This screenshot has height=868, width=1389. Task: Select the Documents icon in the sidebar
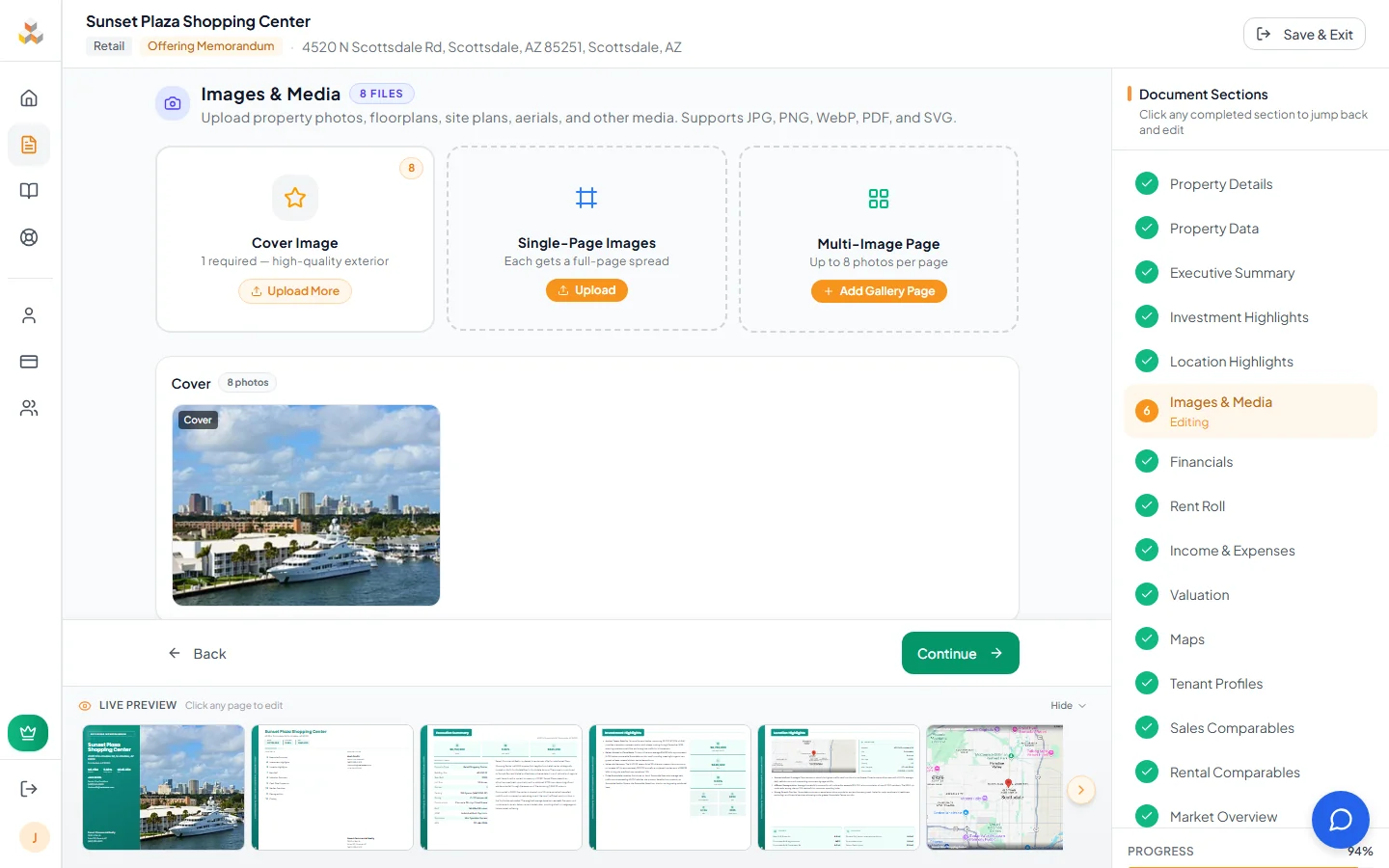30,145
